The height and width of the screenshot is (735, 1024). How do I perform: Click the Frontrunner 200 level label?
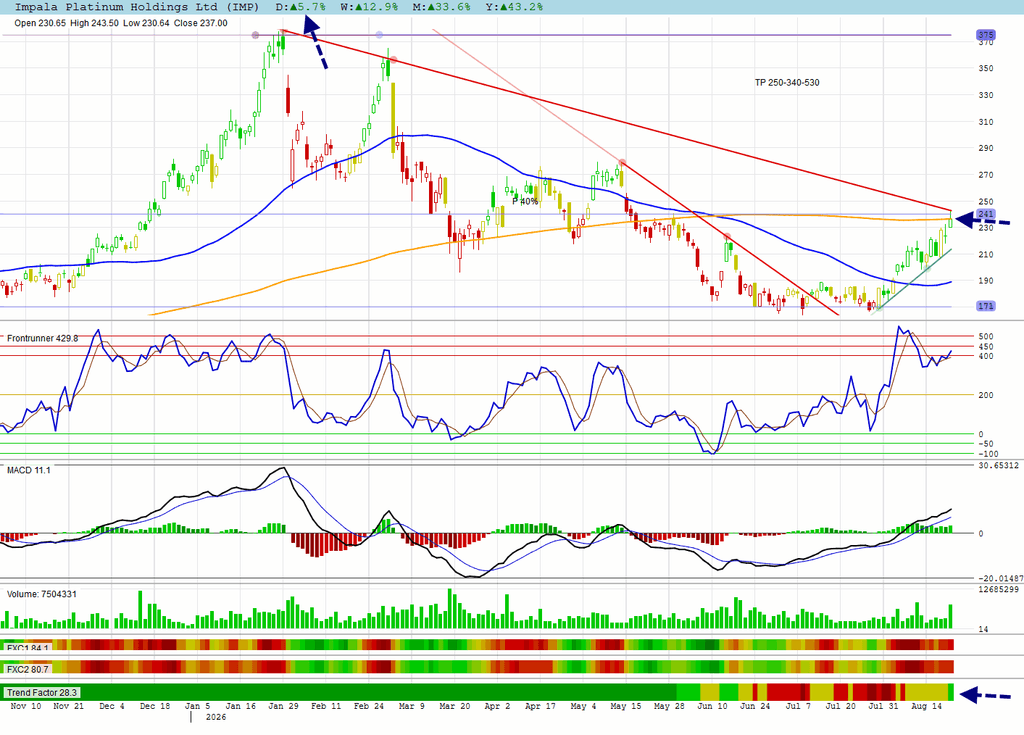point(985,395)
